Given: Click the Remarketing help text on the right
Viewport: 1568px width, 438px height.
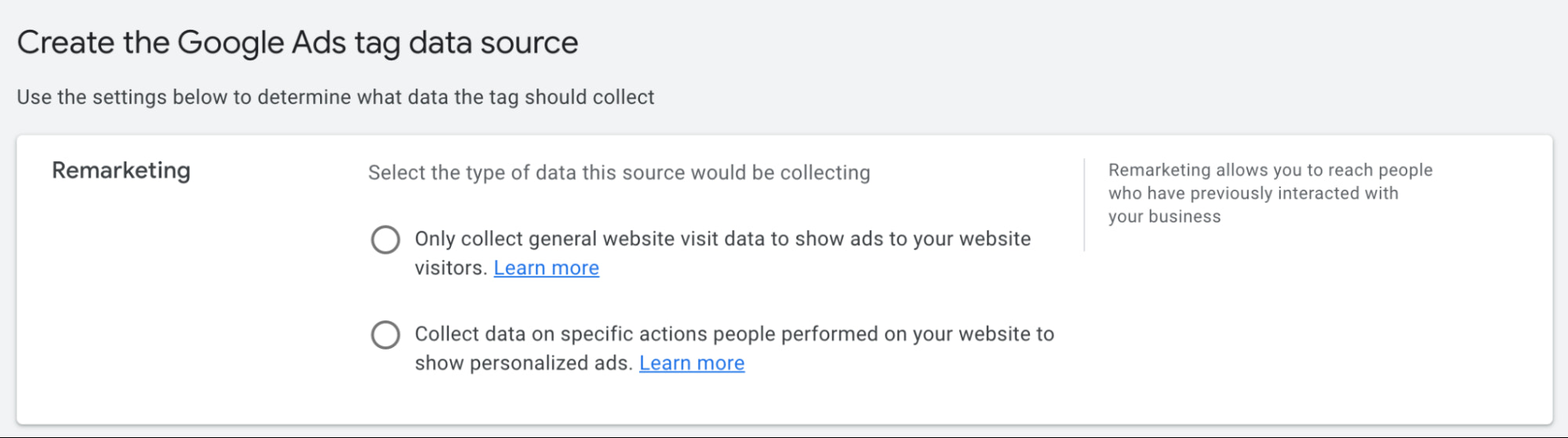Looking at the screenshot, I should [1269, 193].
